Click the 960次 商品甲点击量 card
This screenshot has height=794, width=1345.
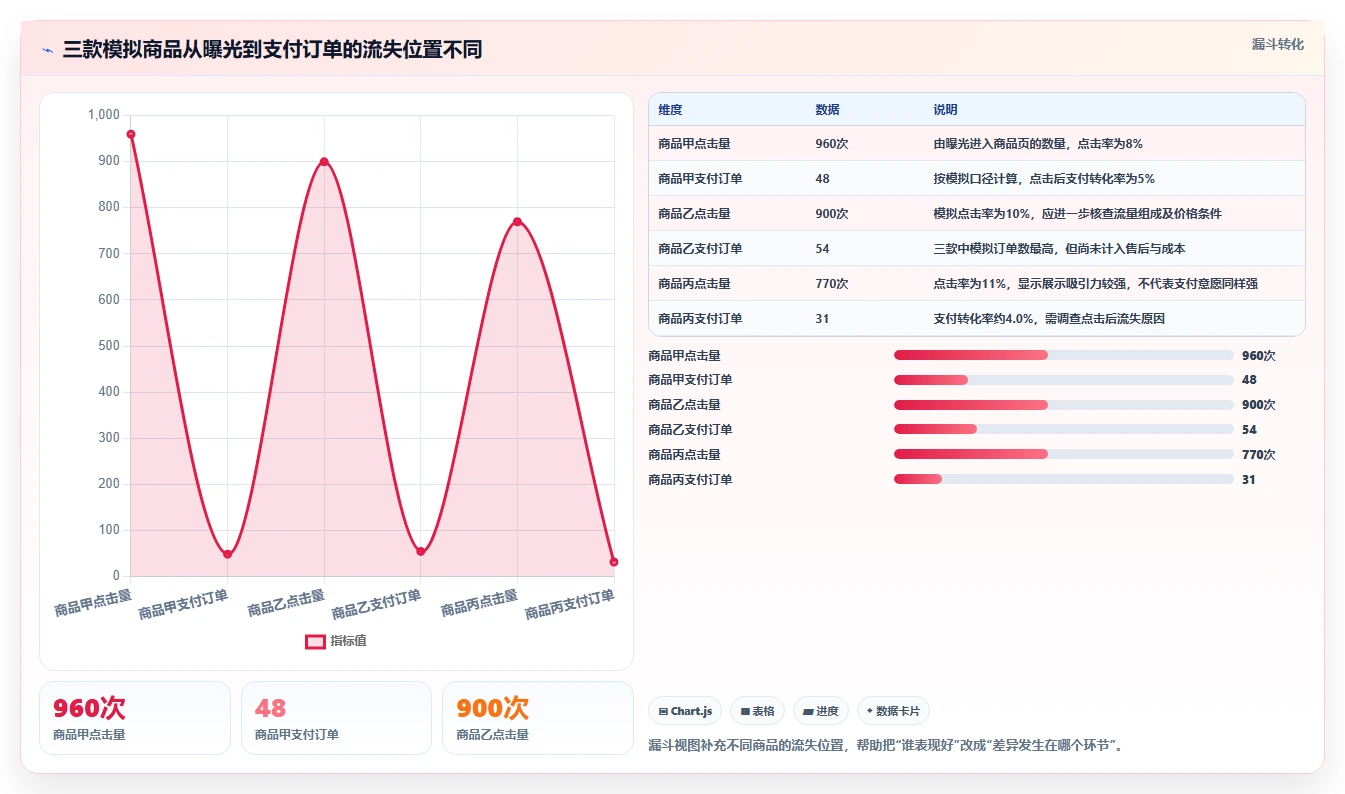pyautogui.click(x=135, y=718)
